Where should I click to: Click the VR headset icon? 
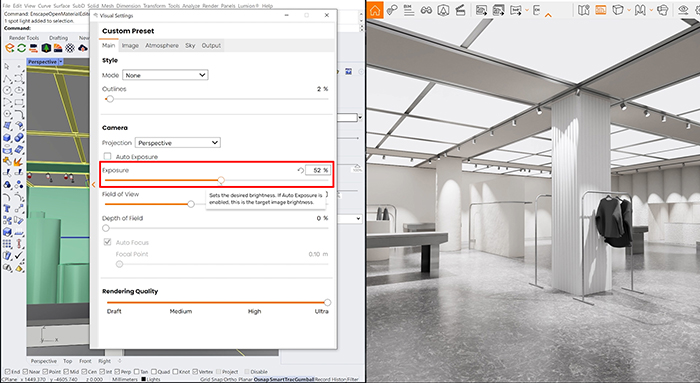click(662, 10)
